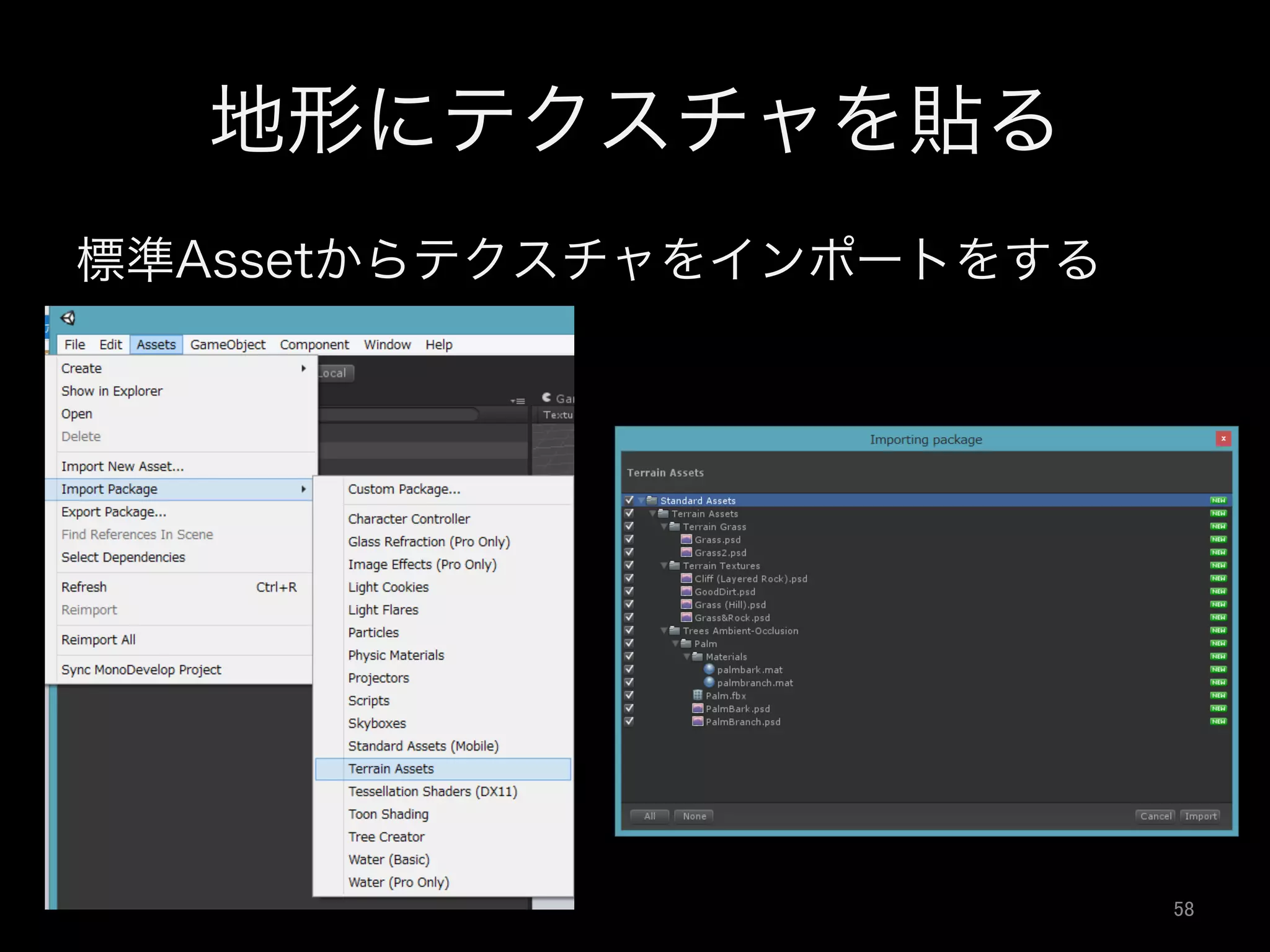Click the NEW badge on Standard Assets row
Screen dimensions: 1270x952
pos(1218,500)
